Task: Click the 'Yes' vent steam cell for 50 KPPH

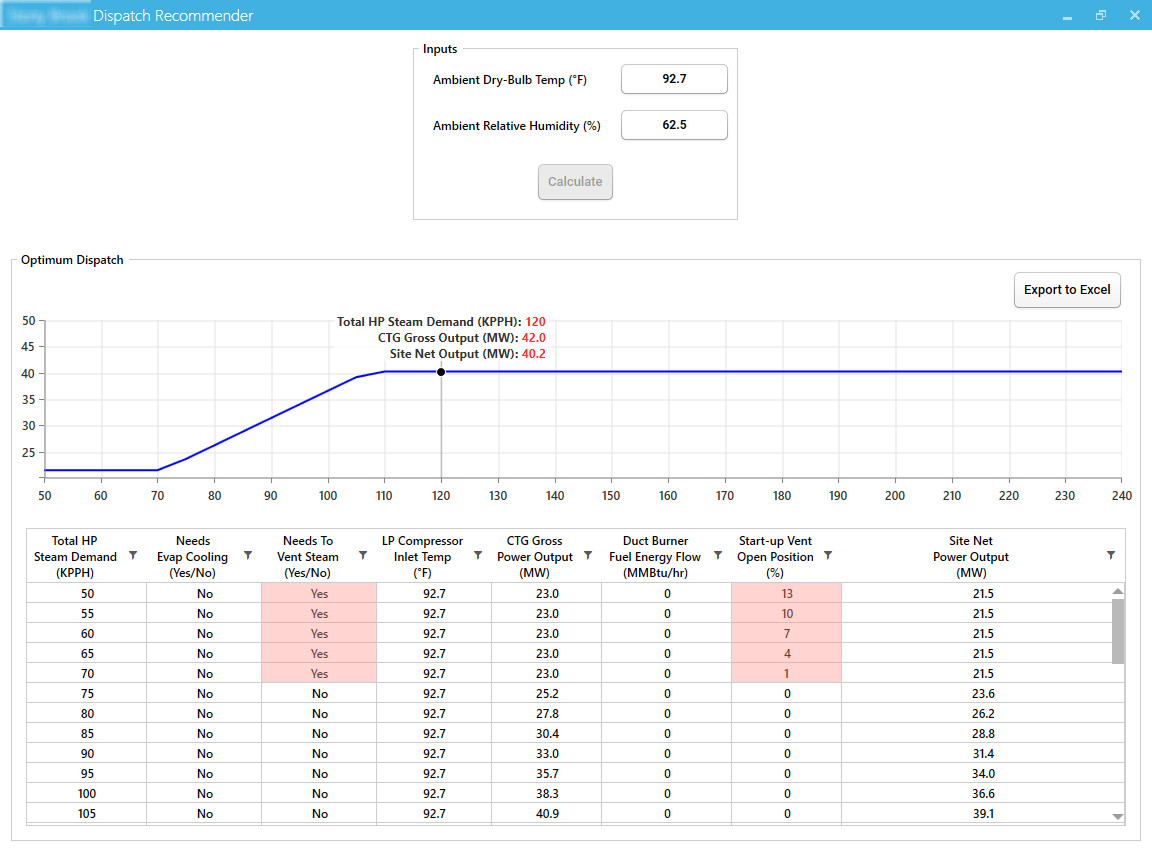Action: (x=319, y=594)
